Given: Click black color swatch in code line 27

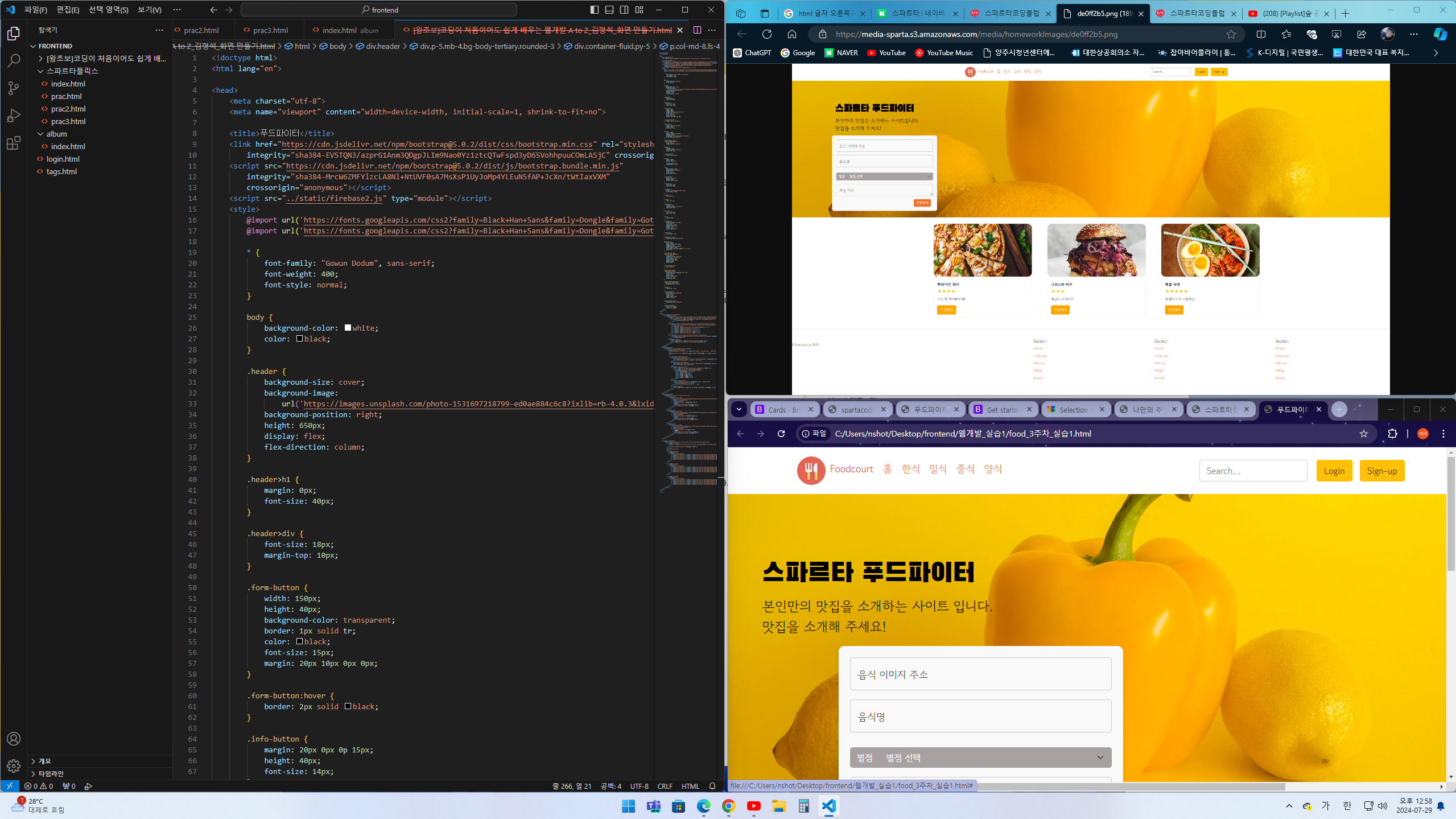Looking at the screenshot, I should click(299, 339).
